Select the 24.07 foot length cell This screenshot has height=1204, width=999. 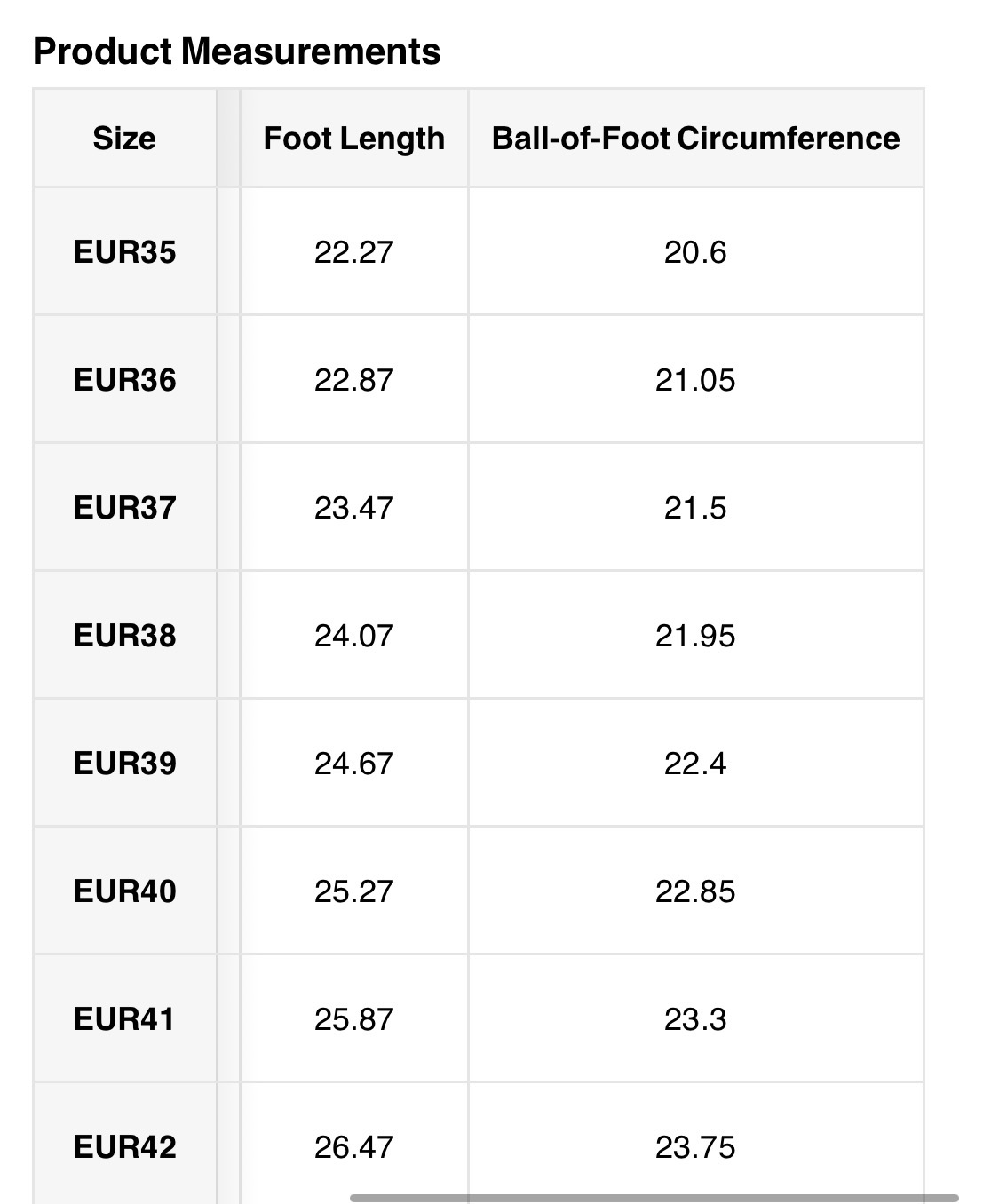coord(353,636)
